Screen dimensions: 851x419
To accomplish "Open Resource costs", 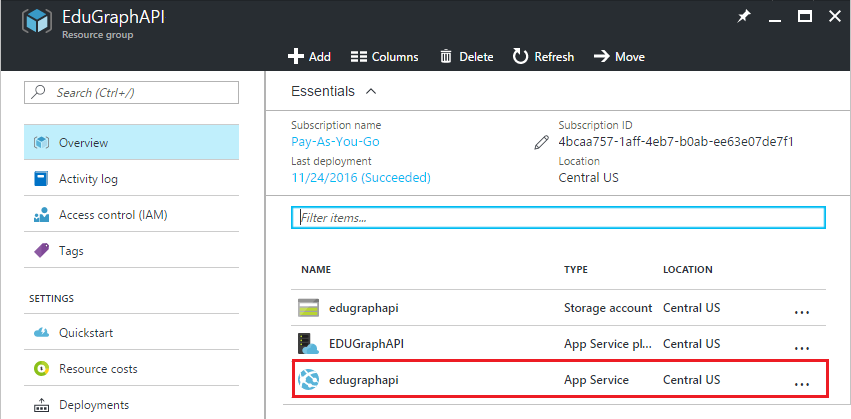I will tap(131, 369).
